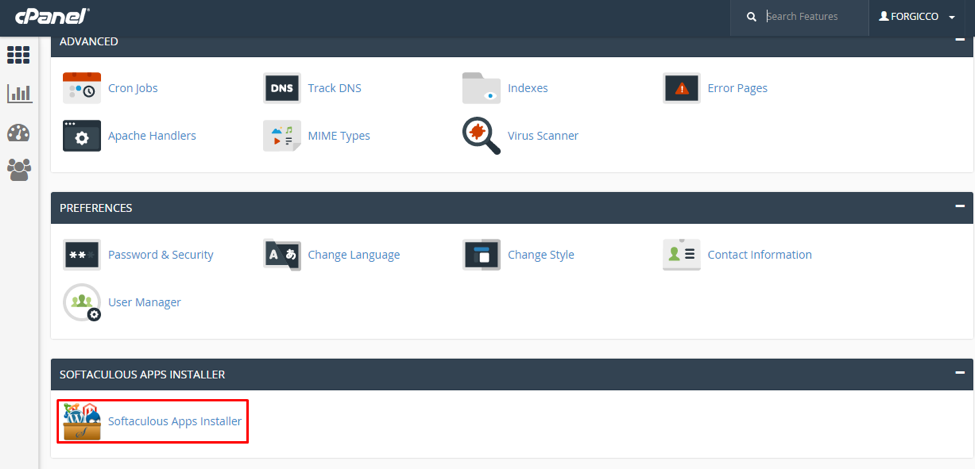Click the cPanel logo
The height and width of the screenshot is (469, 975).
pyautogui.click(x=52, y=17)
